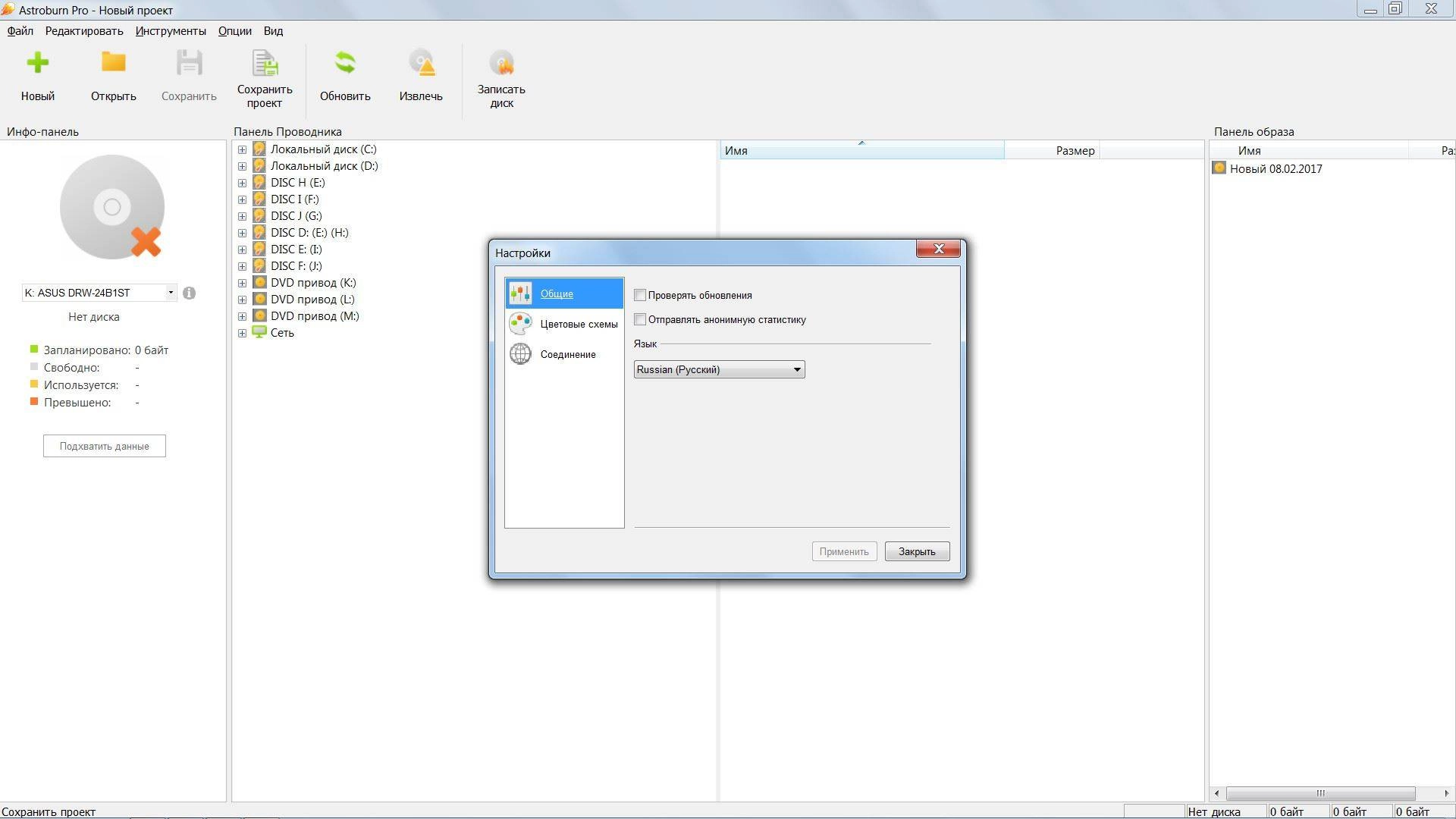Expand Локальный диск (D:) tree node
1456x819 pixels.
point(242,166)
